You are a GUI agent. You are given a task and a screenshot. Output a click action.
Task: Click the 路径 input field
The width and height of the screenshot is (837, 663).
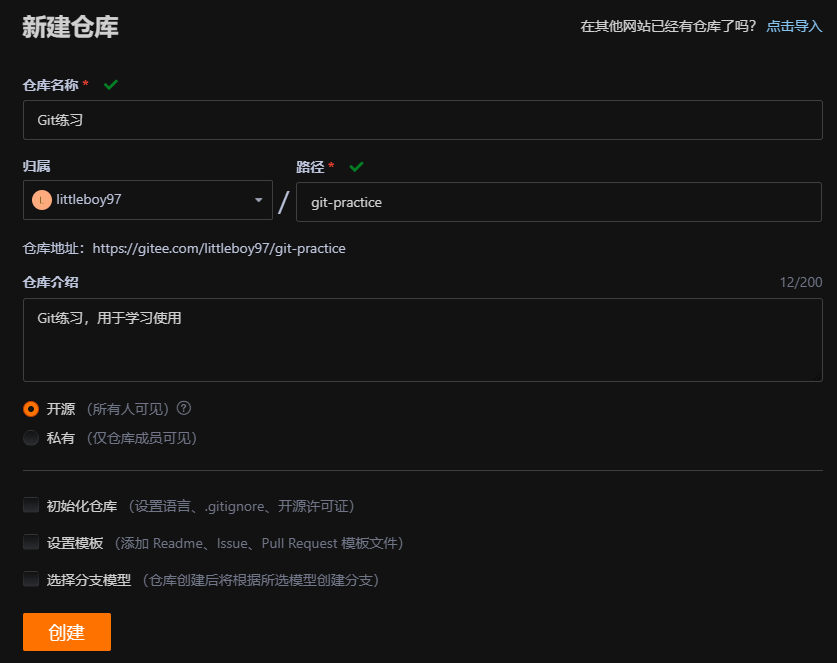pyautogui.click(x=559, y=202)
